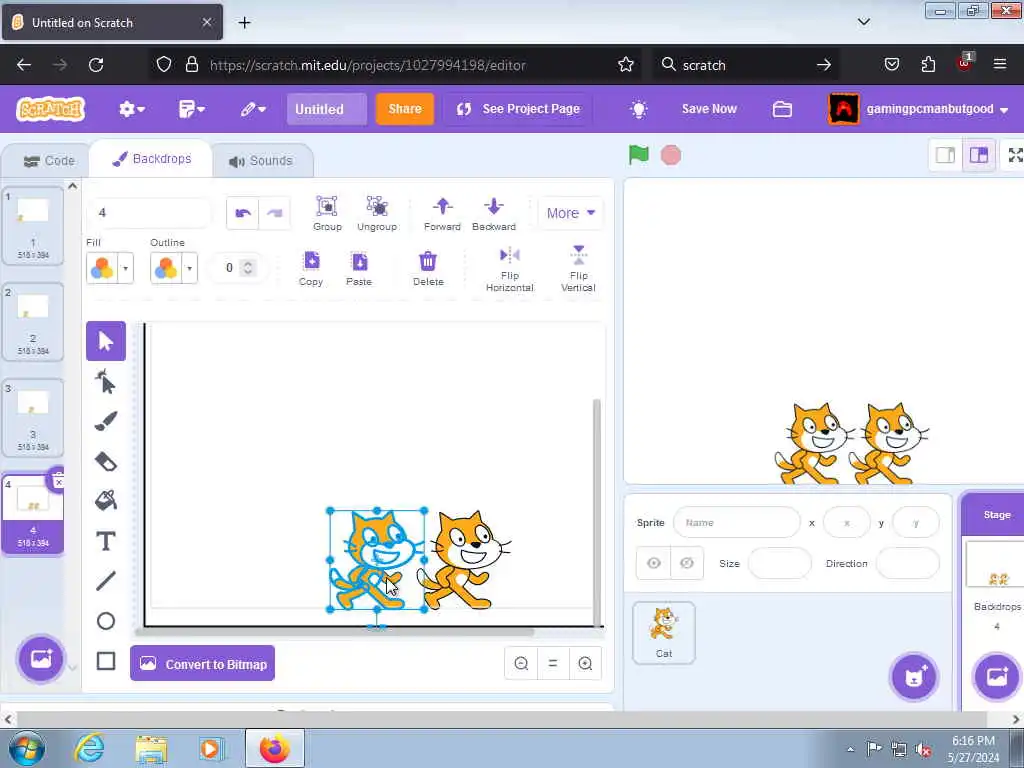The image size is (1024, 768).
Task: Copy the selected cat
Action: coord(311,268)
